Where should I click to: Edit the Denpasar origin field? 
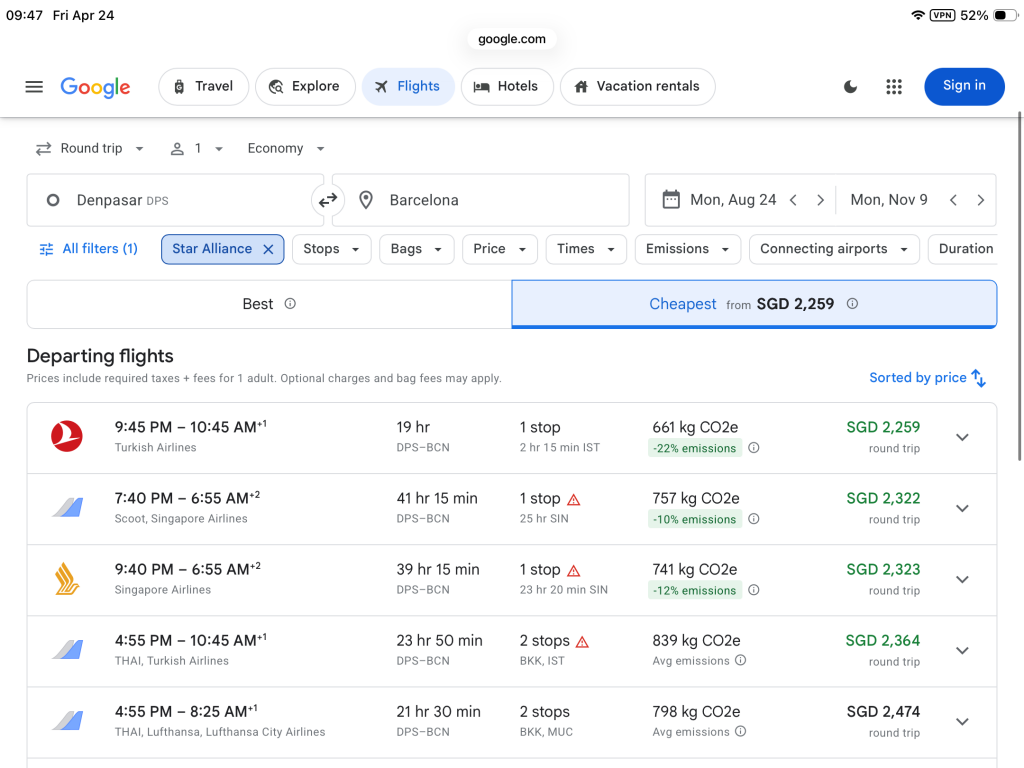coord(175,201)
